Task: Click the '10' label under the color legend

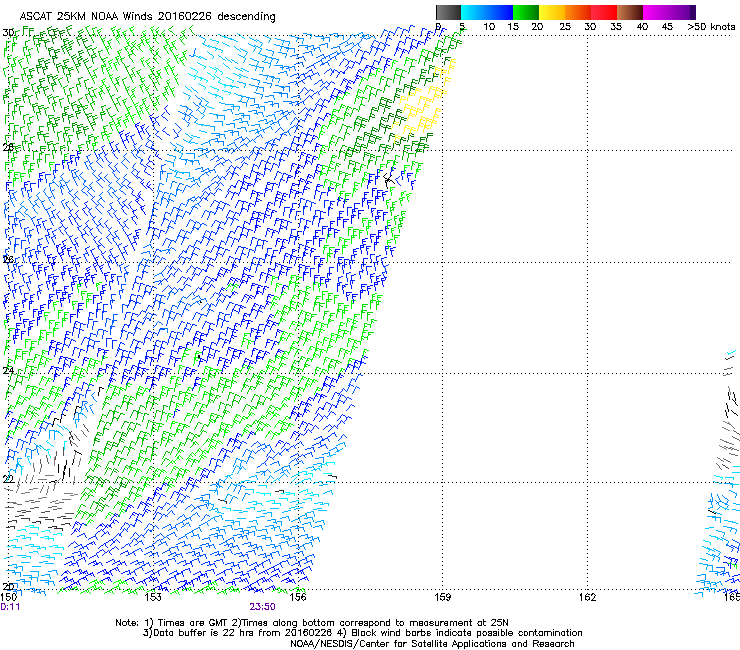Action: tap(489, 27)
